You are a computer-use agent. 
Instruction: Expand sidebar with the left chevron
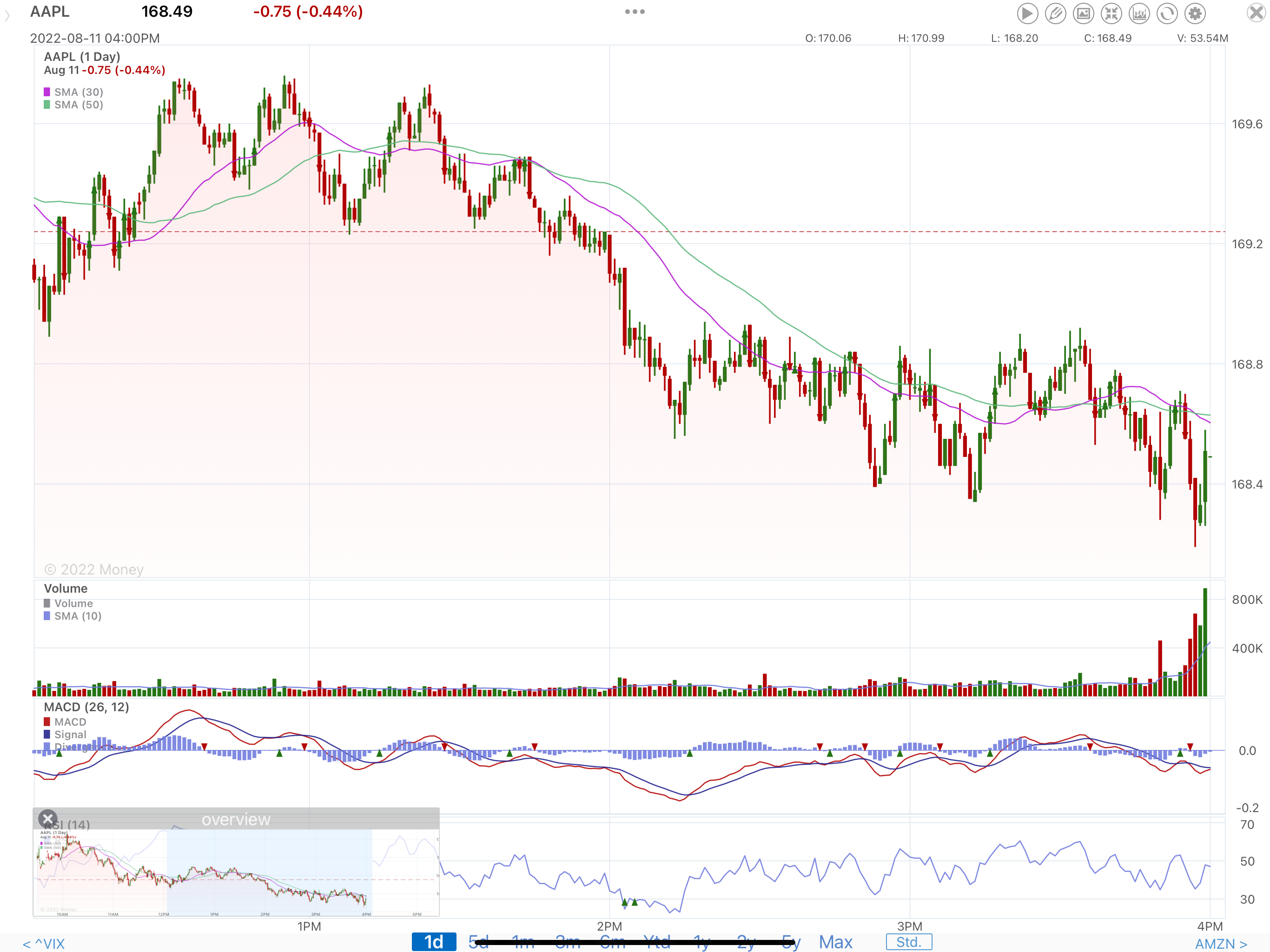click(7, 16)
